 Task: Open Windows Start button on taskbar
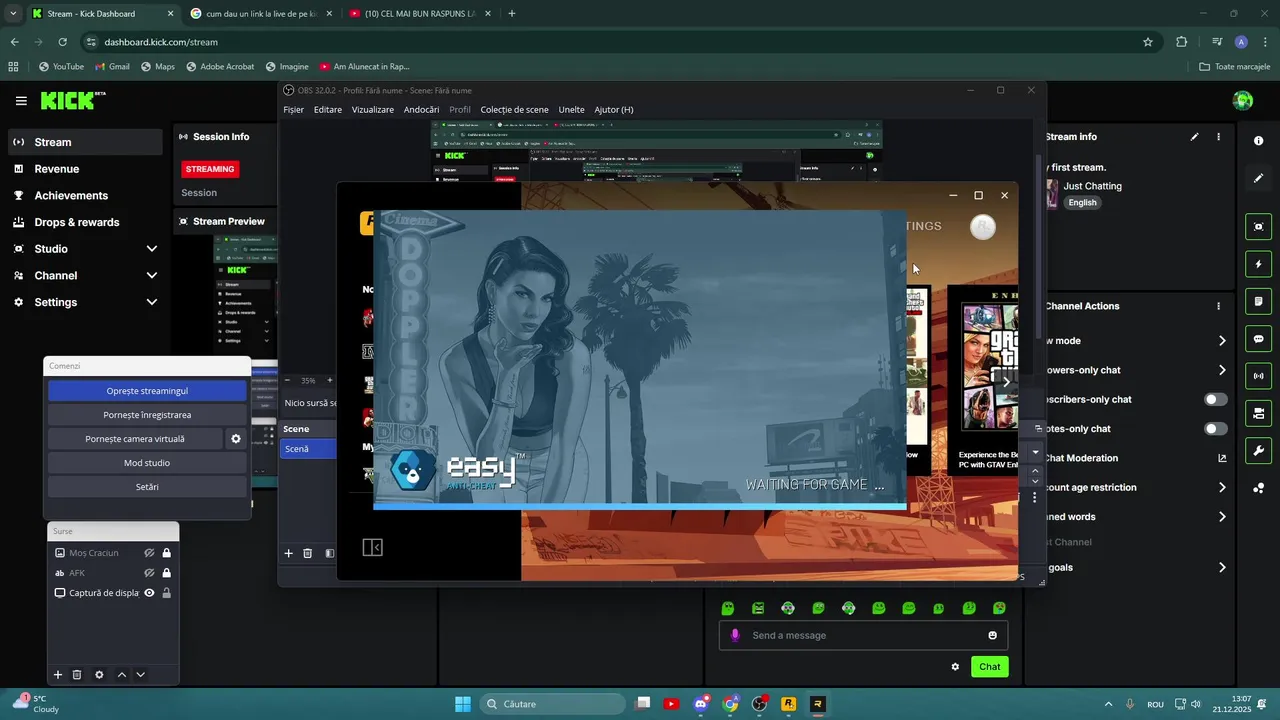463,704
